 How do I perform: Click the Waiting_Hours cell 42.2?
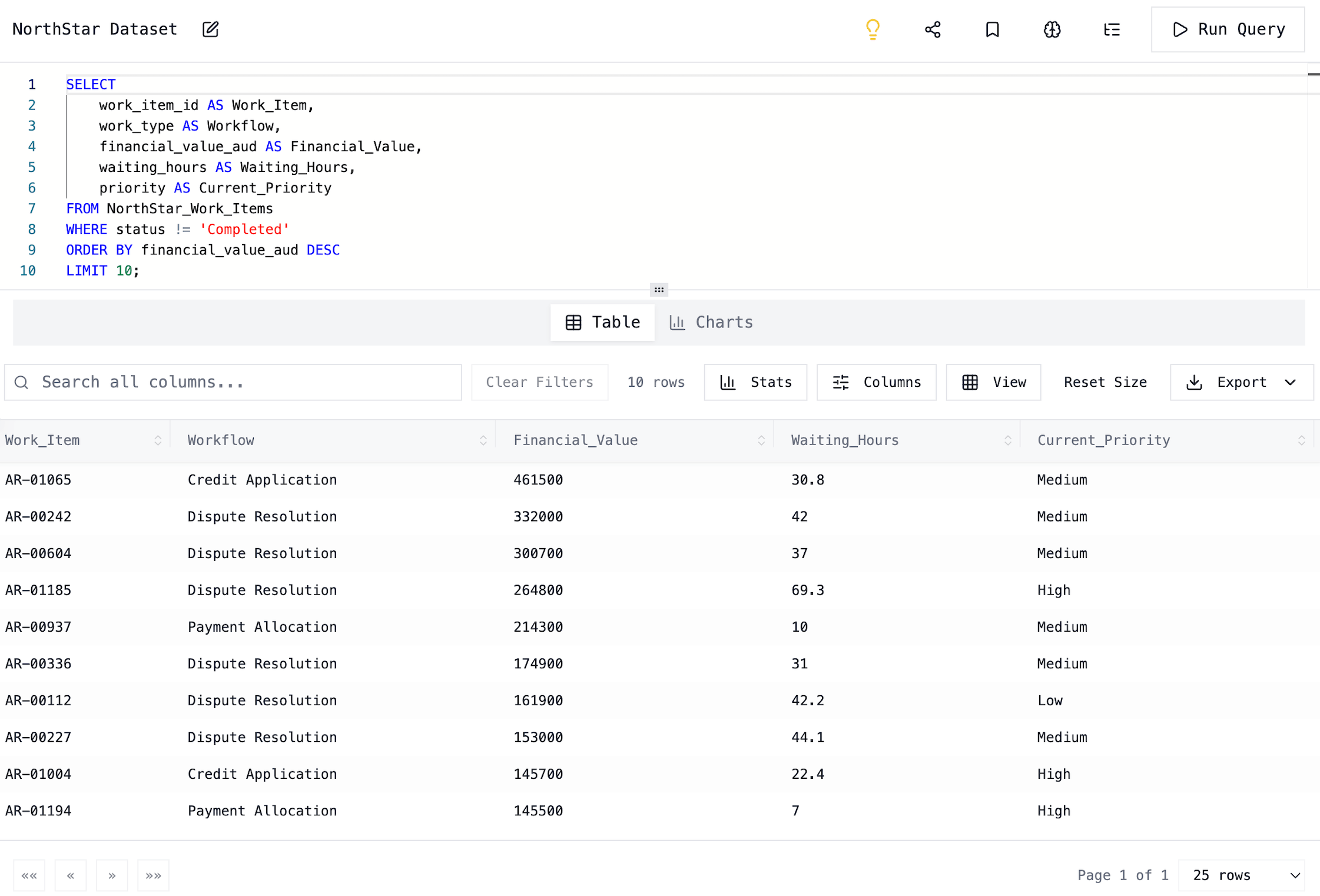point(808,701)
